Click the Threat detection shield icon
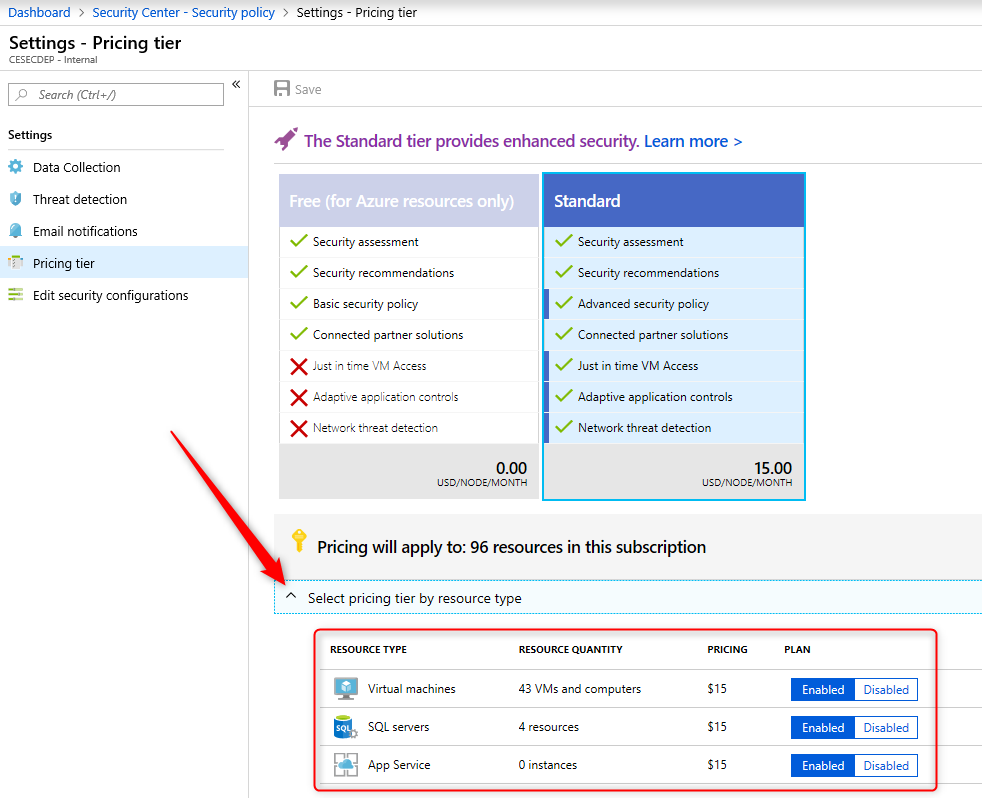 click(16, 199)
